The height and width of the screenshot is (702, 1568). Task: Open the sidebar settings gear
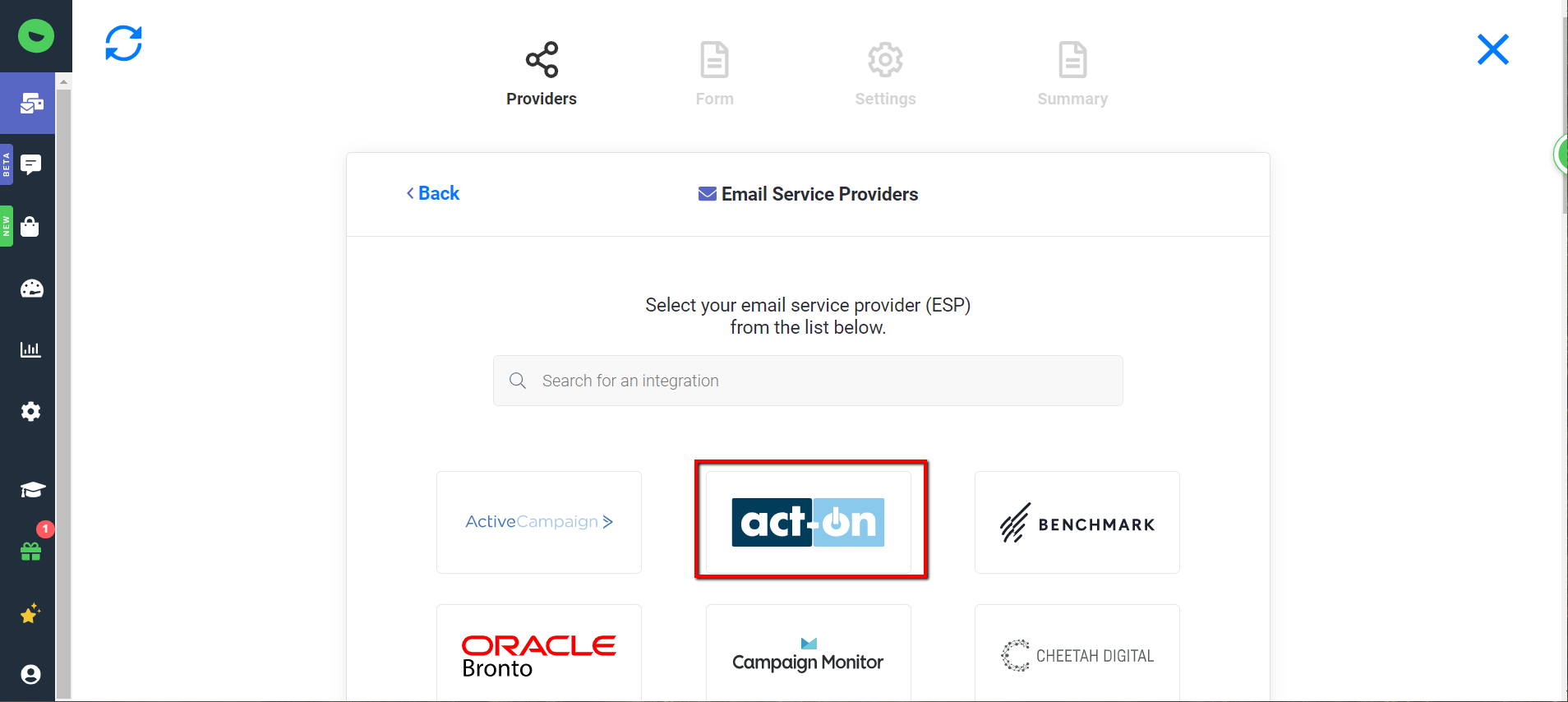30,411
